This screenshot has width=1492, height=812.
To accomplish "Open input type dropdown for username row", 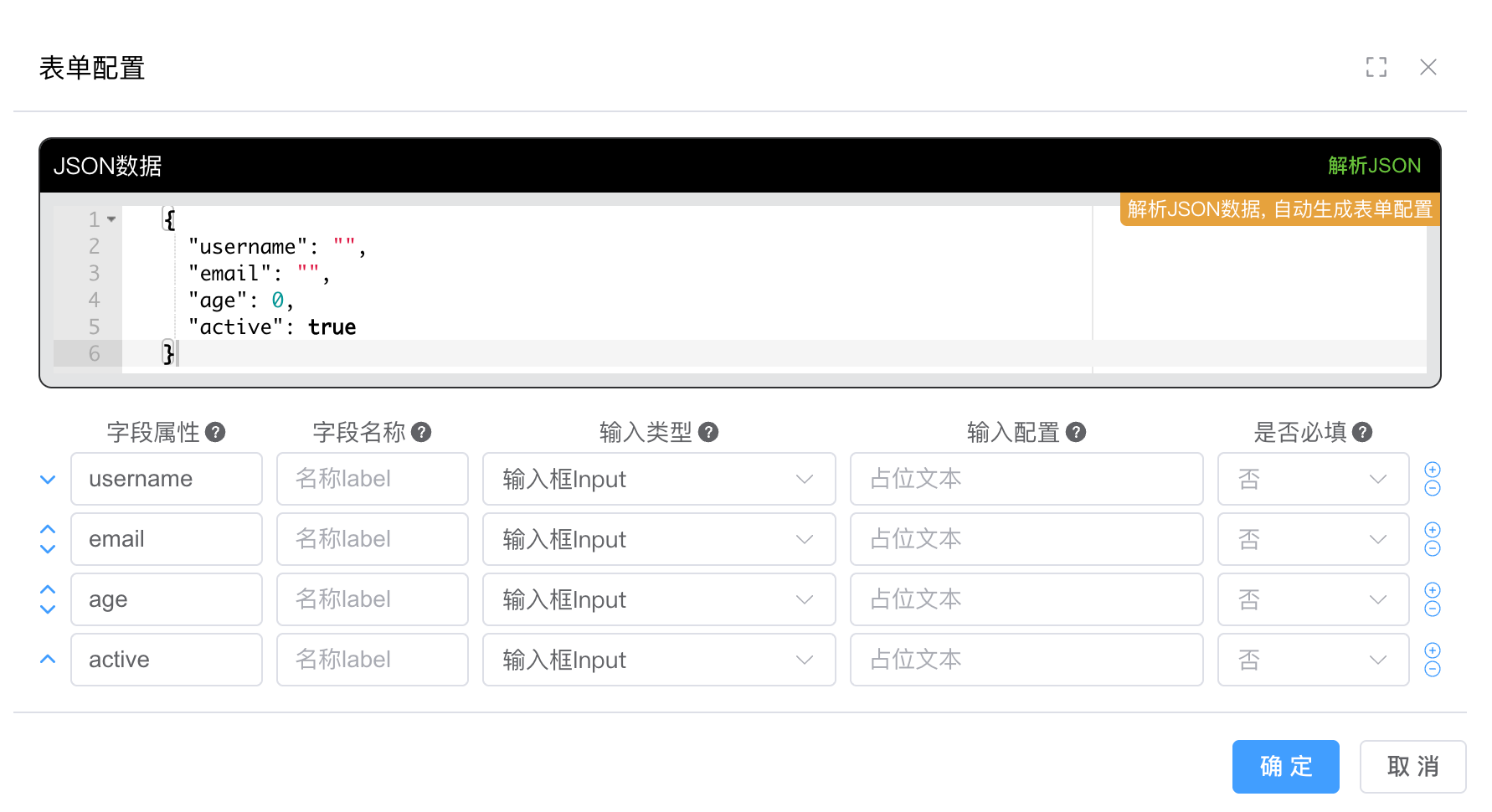I will pyautogui.click(x=658, y=479).
